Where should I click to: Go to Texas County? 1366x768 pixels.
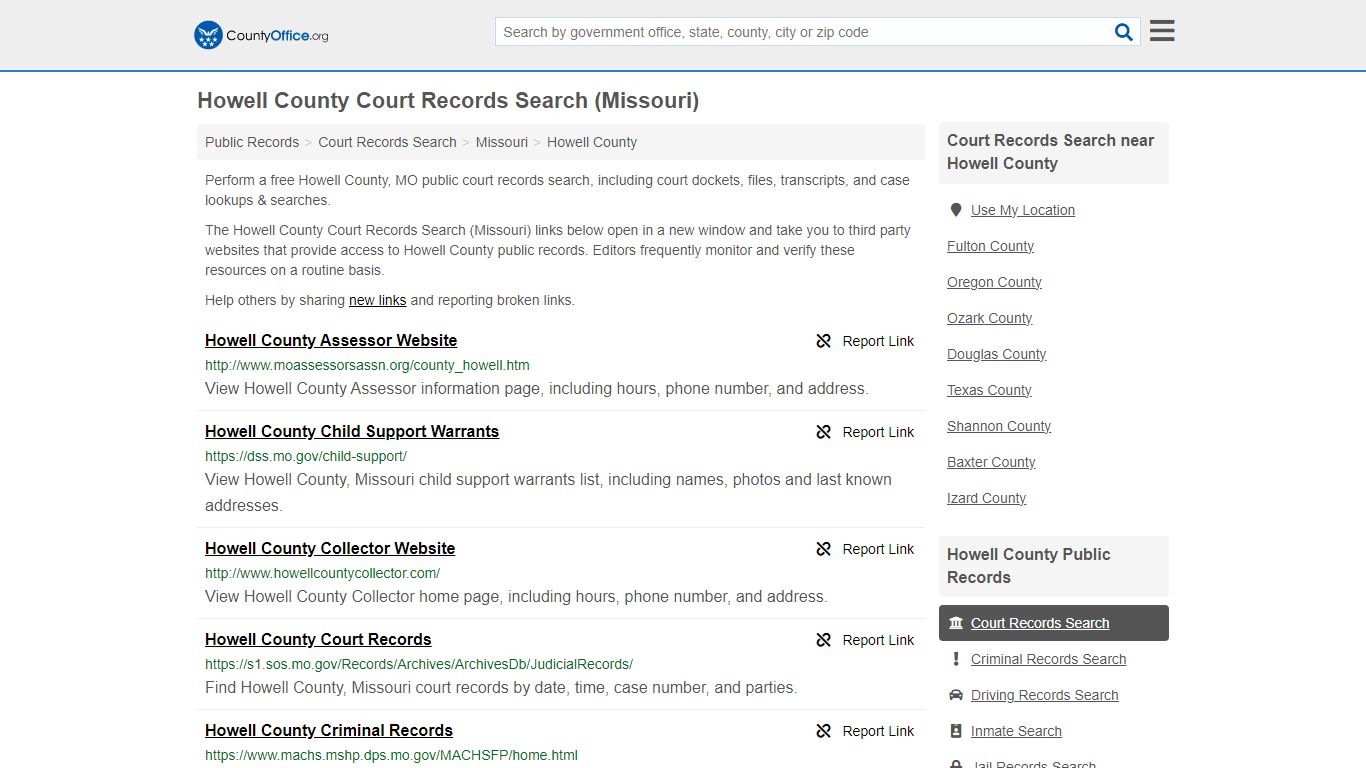click(x=989, y=390)
